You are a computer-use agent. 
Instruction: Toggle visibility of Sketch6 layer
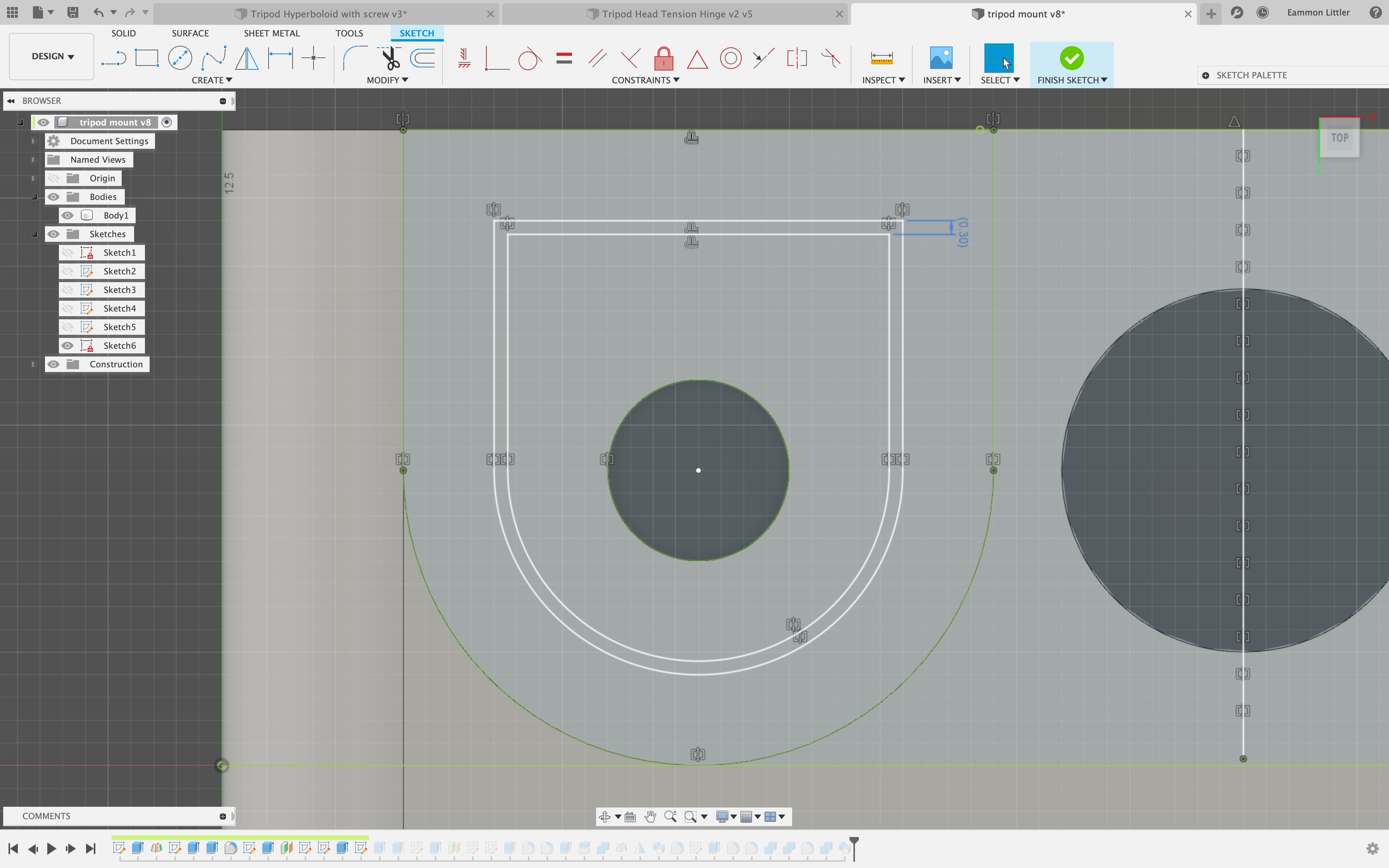67,345
